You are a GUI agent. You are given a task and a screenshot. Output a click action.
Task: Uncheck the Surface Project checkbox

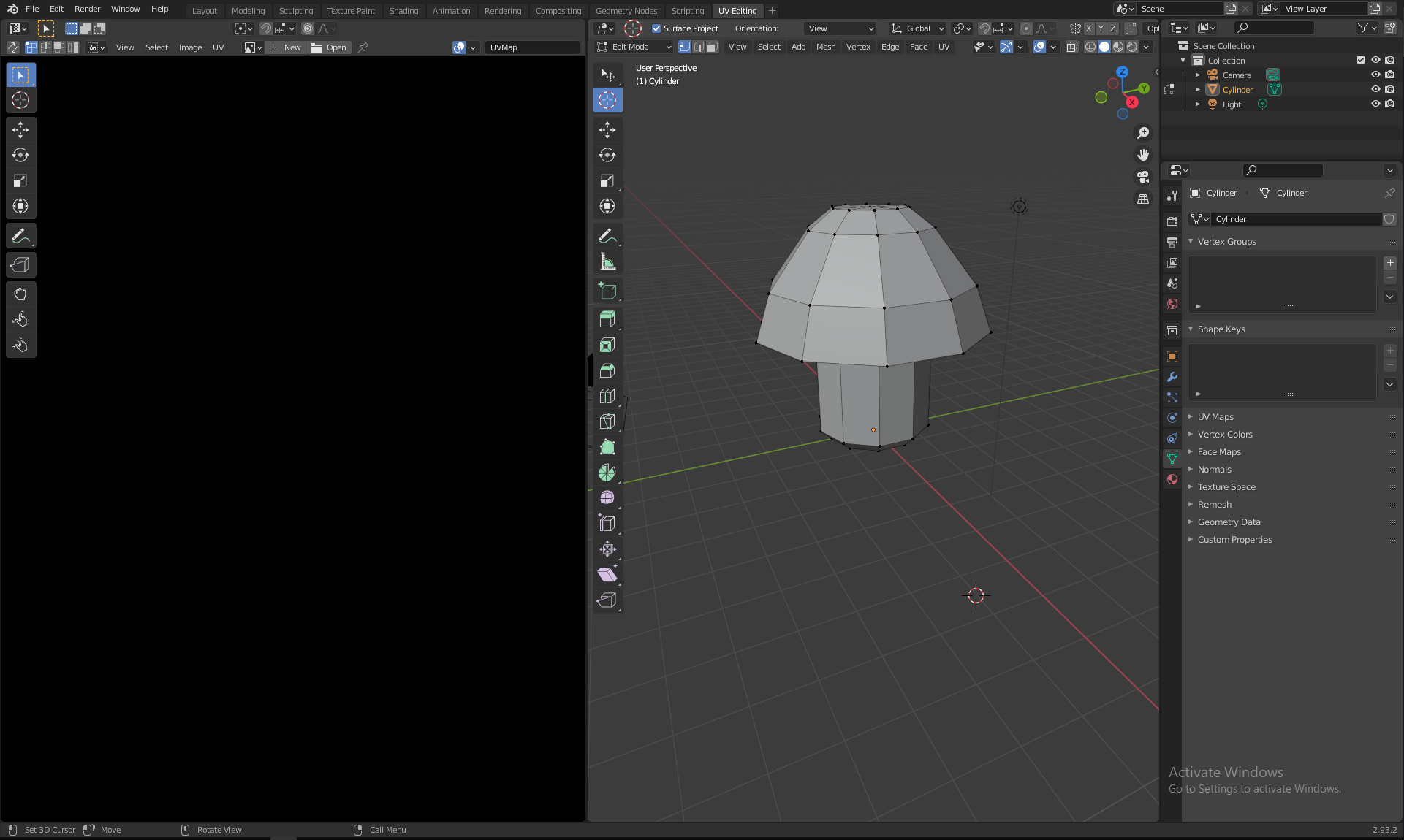(x=656, y=28)
